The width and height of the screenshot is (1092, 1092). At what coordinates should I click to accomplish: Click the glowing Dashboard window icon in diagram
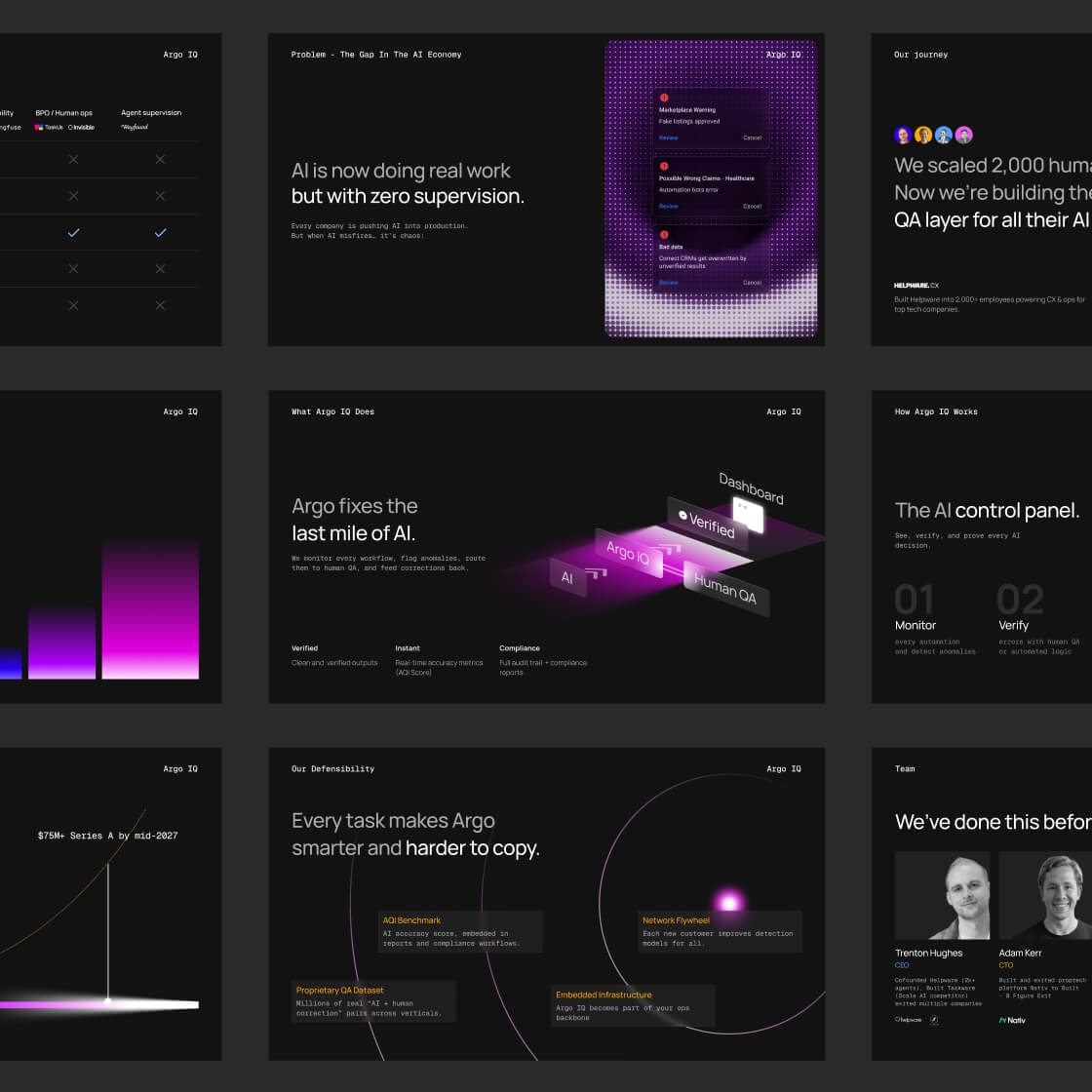pos(748,518)
